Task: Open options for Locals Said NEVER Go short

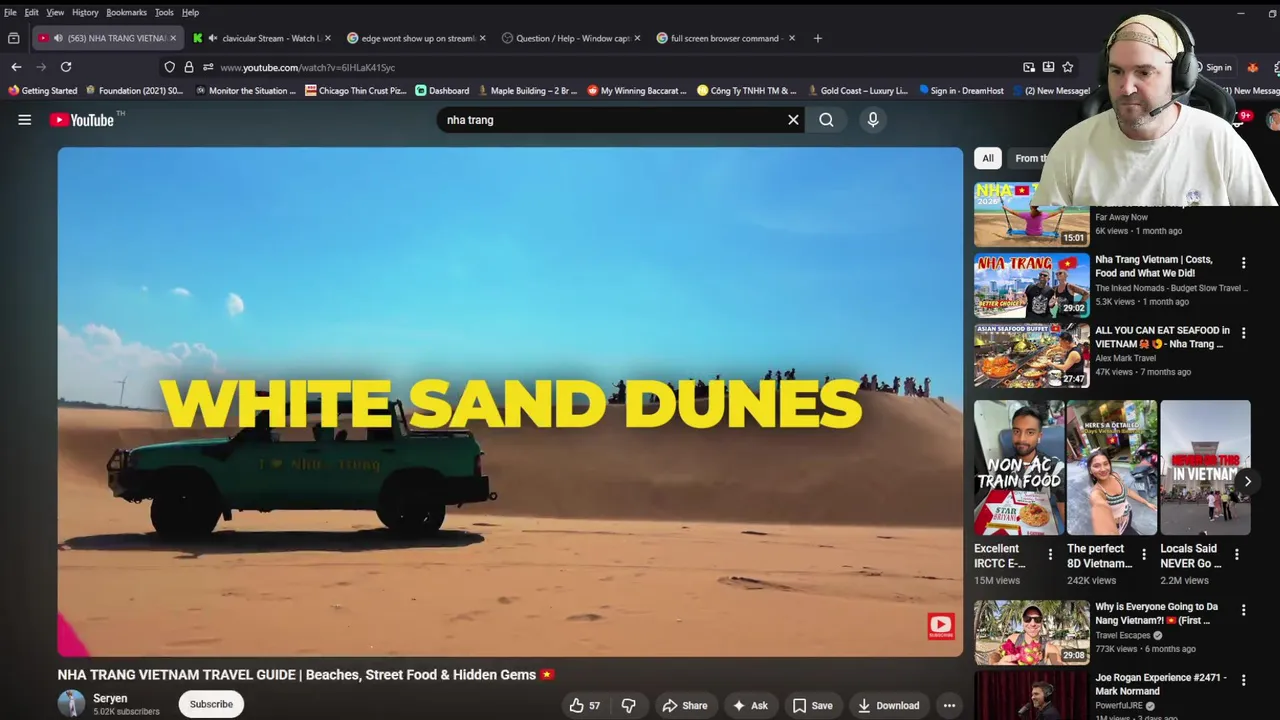Action: click(x=1237, y=554)
